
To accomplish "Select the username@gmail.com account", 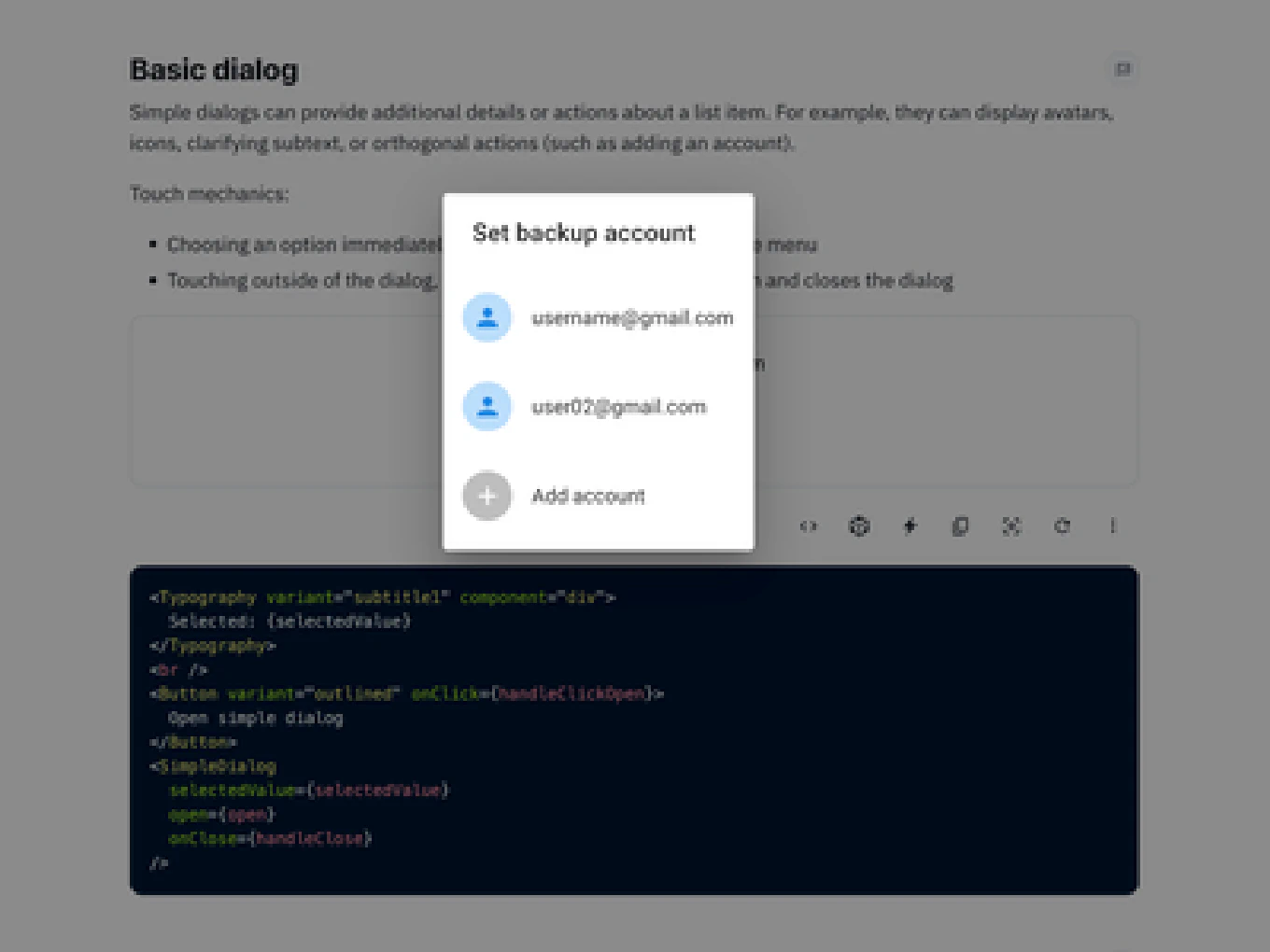I will [x=598, y=318].
